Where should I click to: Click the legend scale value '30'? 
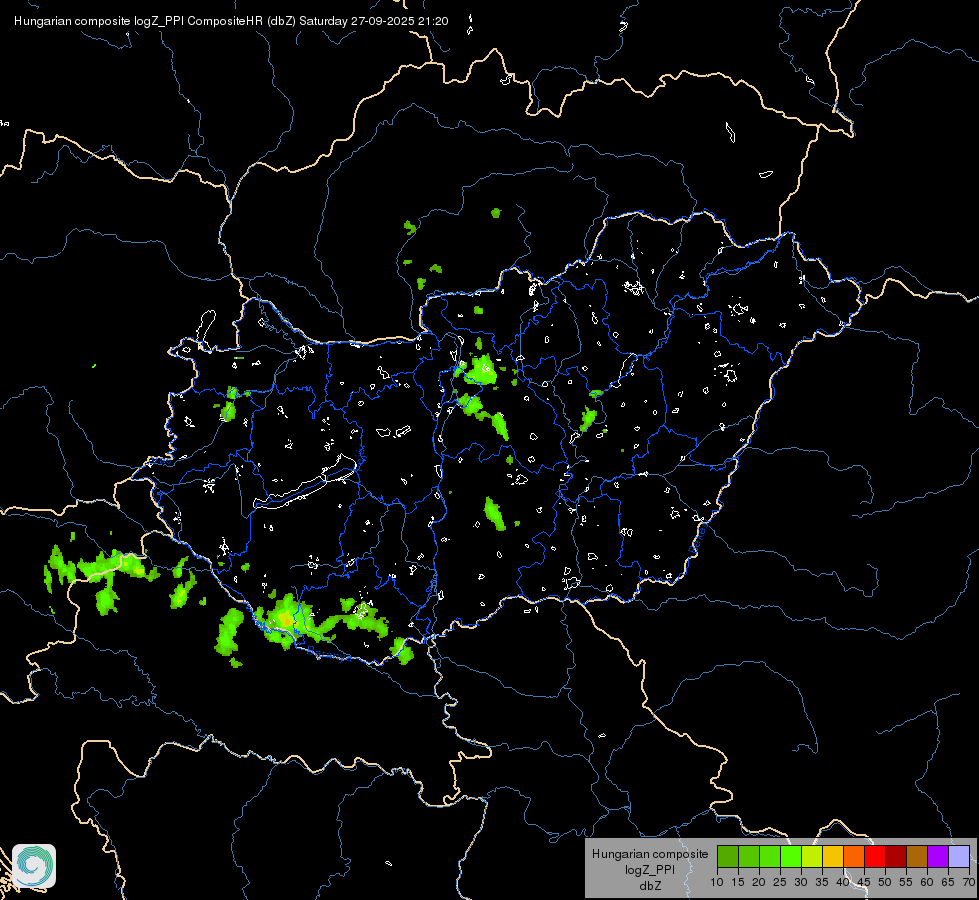pos(801,883)
